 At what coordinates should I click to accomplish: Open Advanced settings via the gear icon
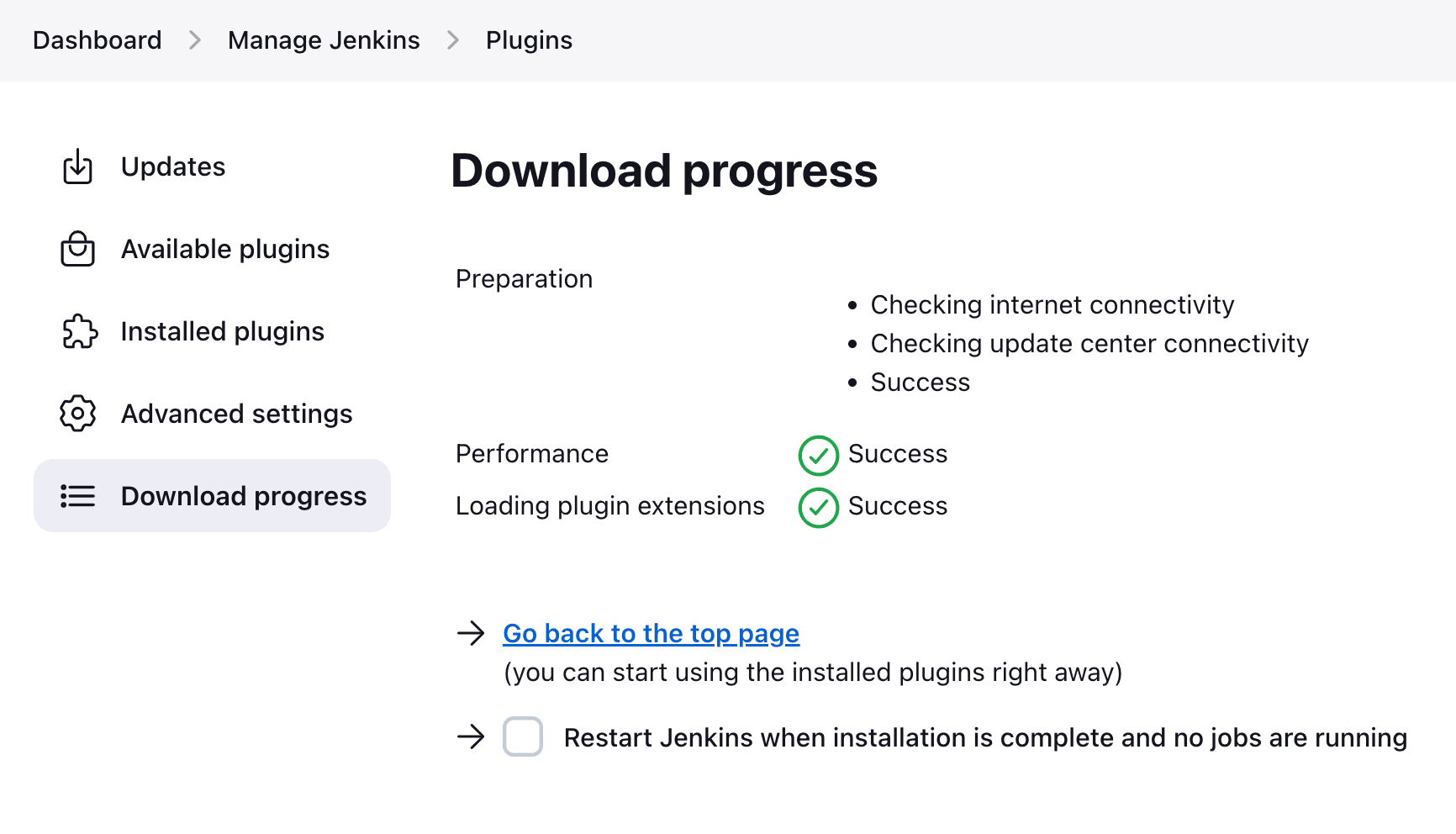[77, 414]
